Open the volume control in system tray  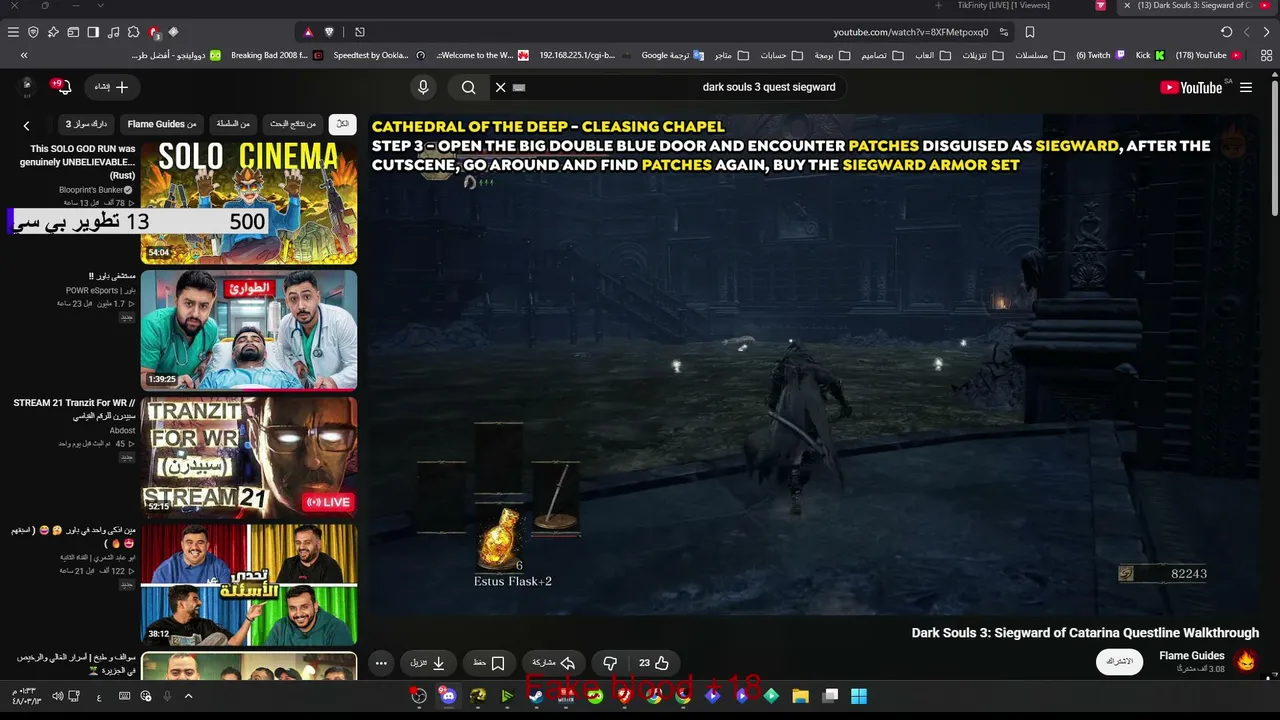click(57, 696)
